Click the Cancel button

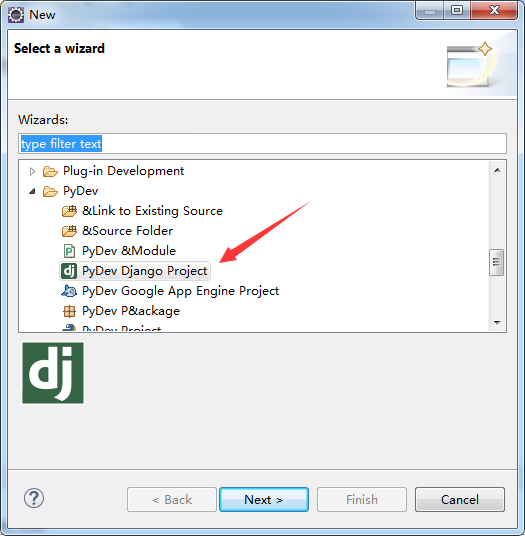[x=460, y=499]
